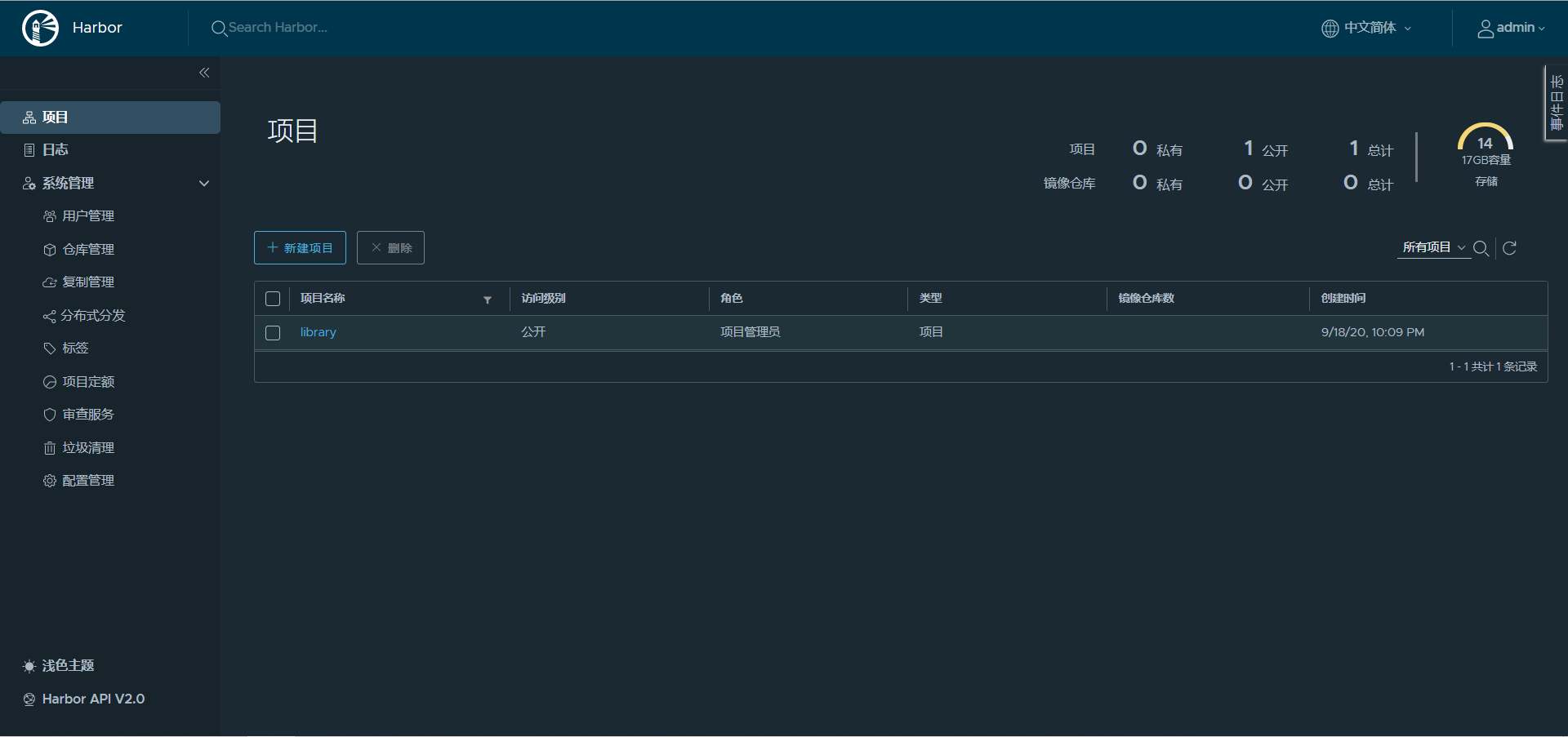Click the 项目 sidebar icon
Viewport: 1568px width, 737px height.
point(29,118)
